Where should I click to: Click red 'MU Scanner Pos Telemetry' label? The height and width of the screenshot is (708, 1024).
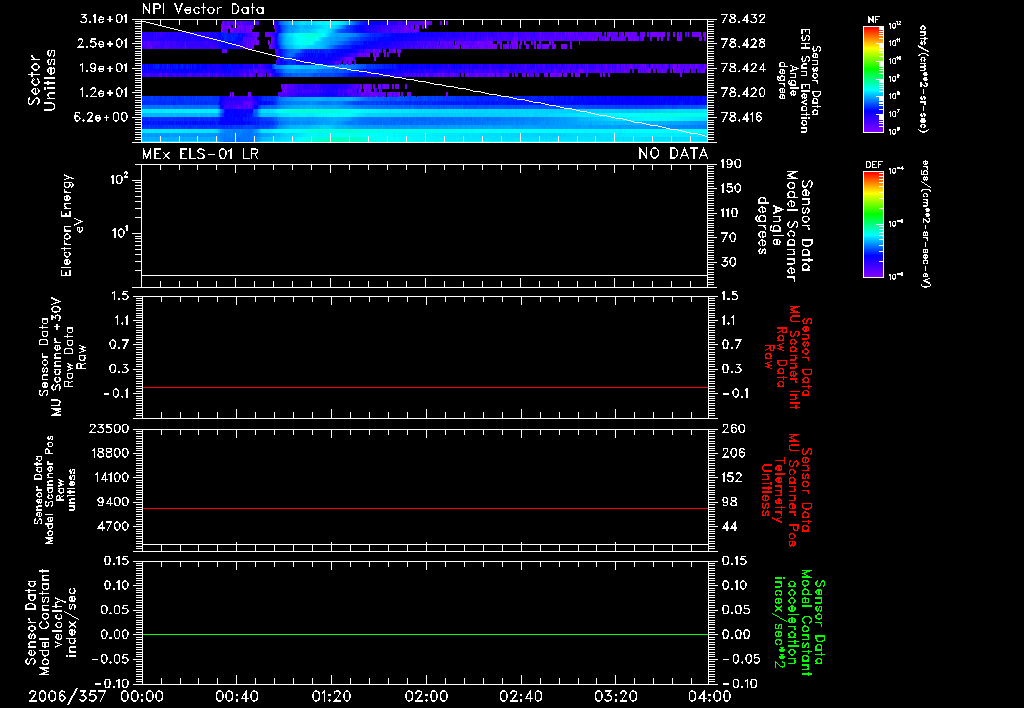787,490
